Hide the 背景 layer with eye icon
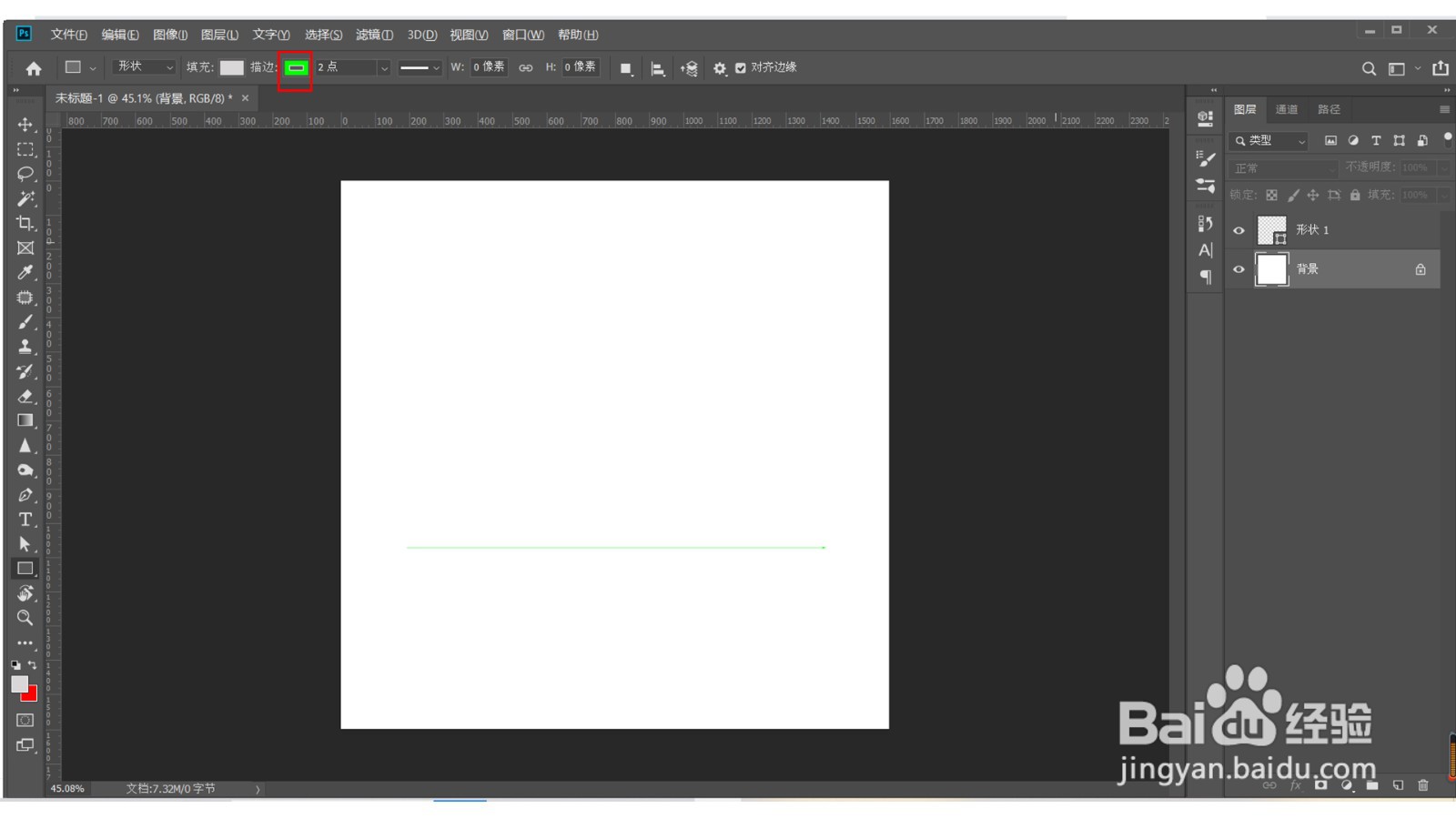The image size is (1456, 819). 1239,269
